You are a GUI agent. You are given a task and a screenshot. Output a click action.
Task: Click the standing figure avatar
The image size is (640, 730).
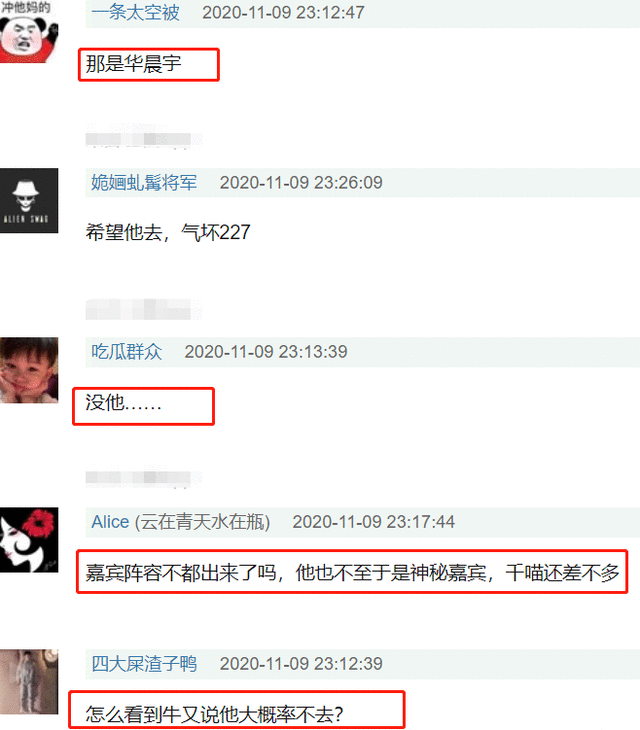[x=29, y=682]
